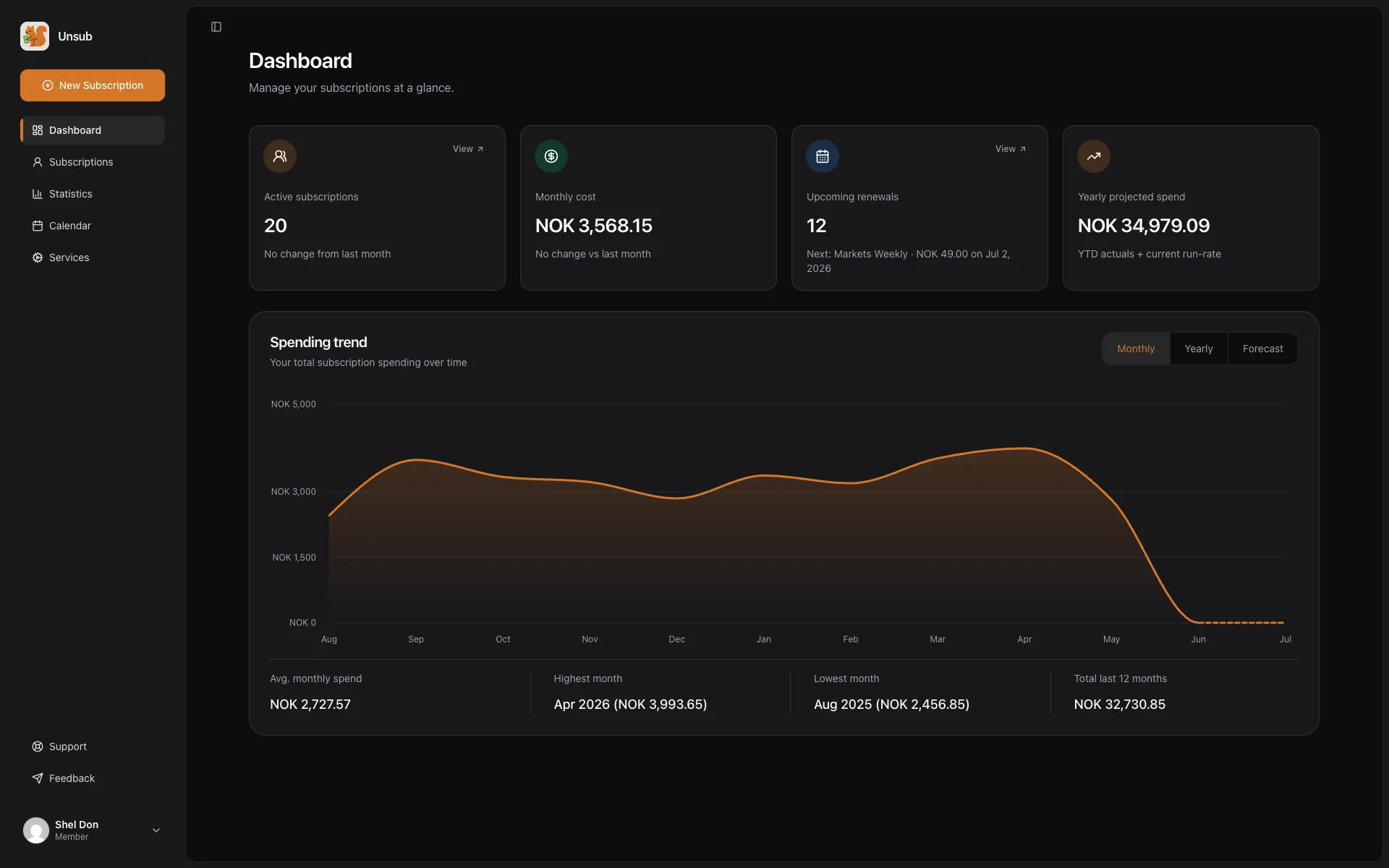Click the Monthly cost dollar icon
Viewport: 1389px width, 868px height.
coord(551,156)
